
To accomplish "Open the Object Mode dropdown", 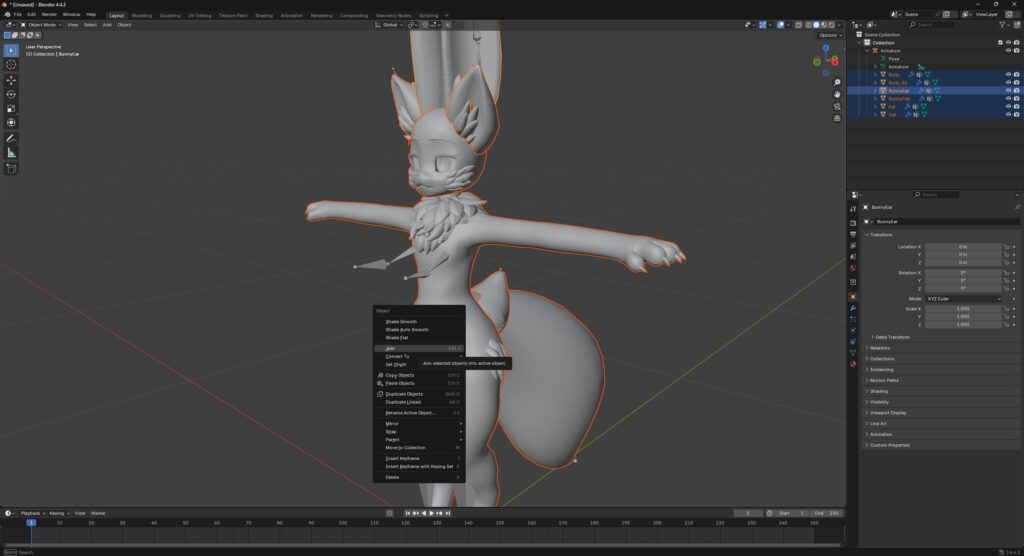I will 44,25.
